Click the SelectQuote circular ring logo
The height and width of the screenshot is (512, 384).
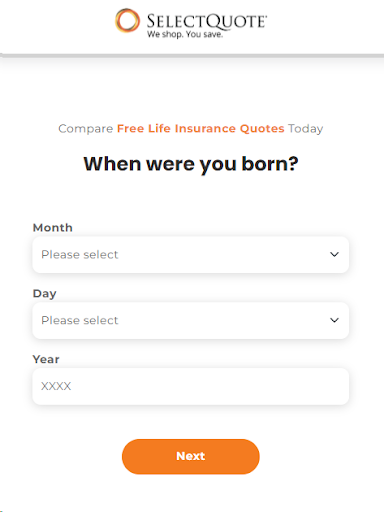click(127, 21)
